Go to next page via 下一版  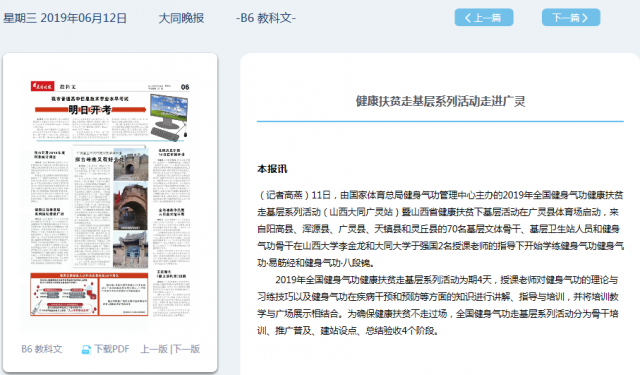click(x=186, y=349)
